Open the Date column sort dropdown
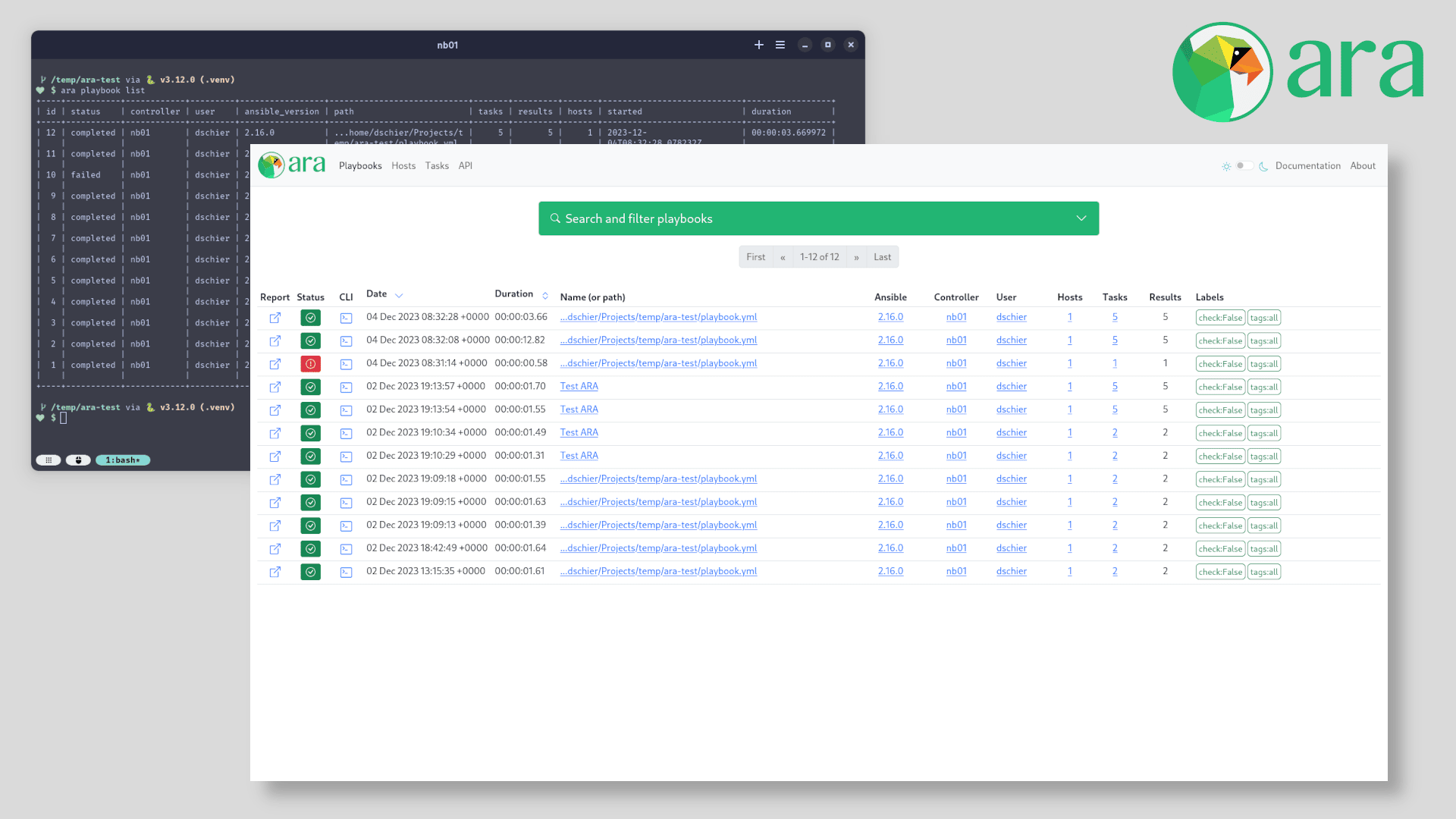 [400, 295]
